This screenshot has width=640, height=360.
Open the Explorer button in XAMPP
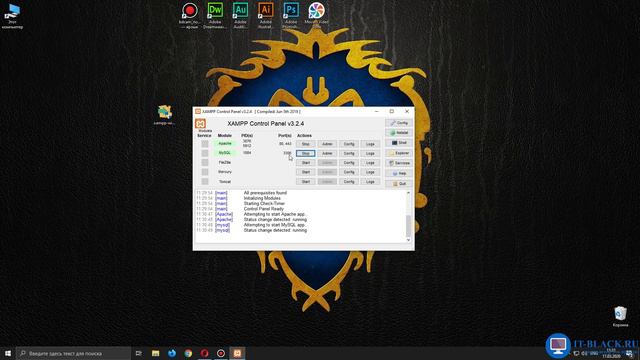399,153
